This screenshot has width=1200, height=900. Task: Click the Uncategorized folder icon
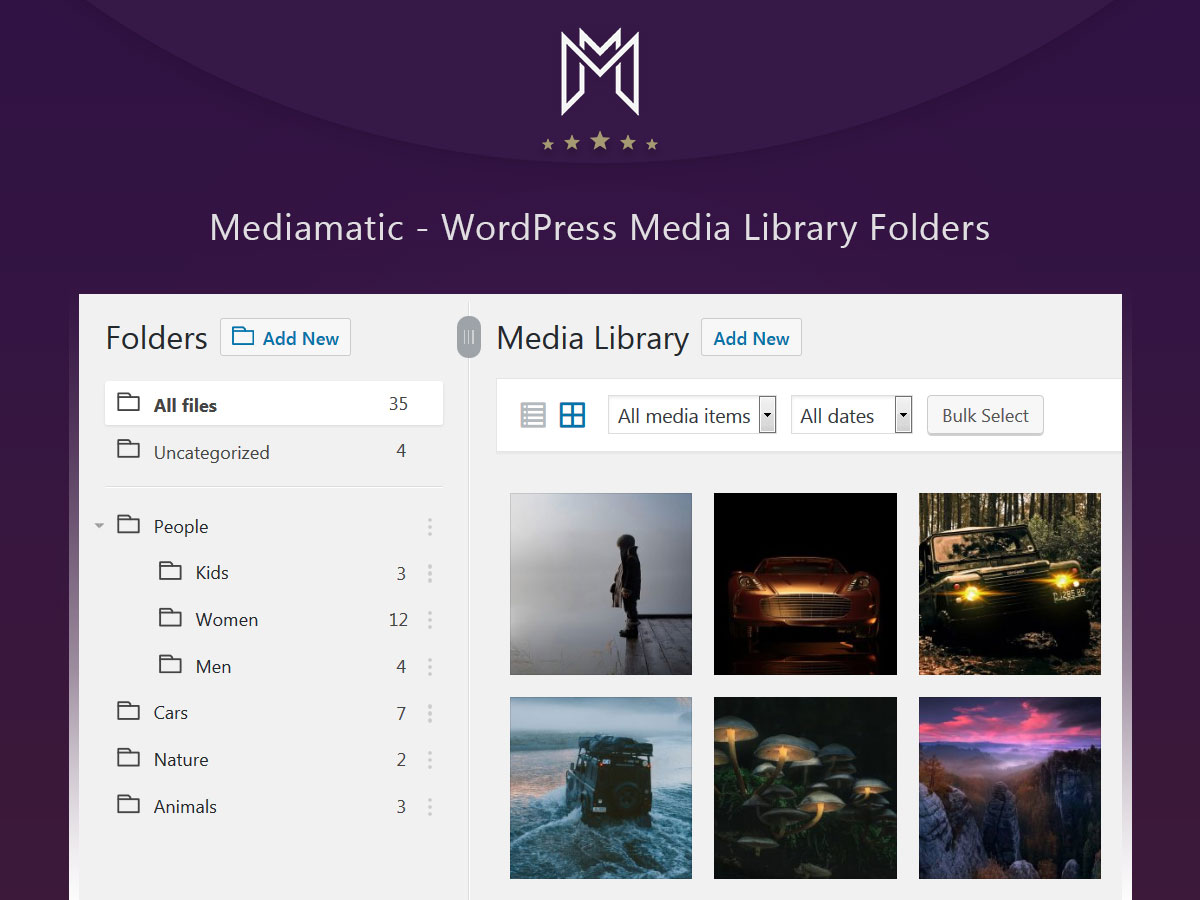click(x=128, y=449)
